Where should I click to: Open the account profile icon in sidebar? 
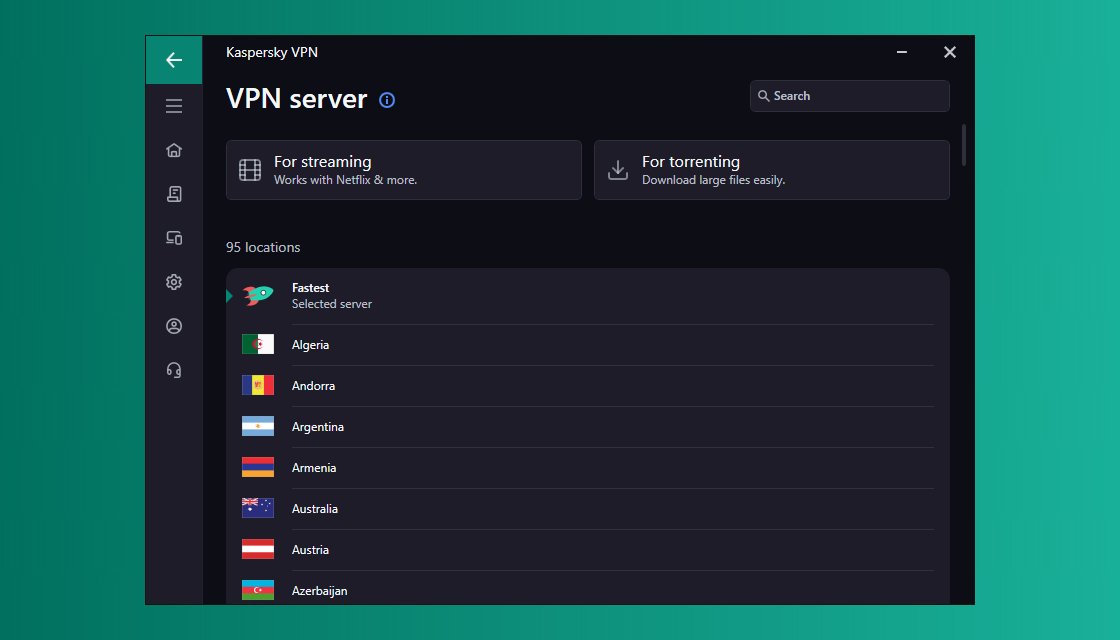(x=174, y=326)
